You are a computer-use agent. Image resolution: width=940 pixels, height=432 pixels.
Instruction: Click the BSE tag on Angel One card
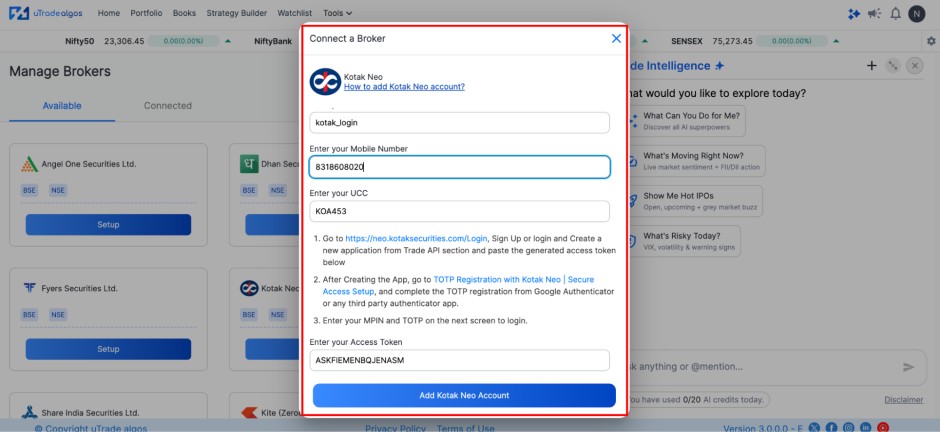click(29, 191)
